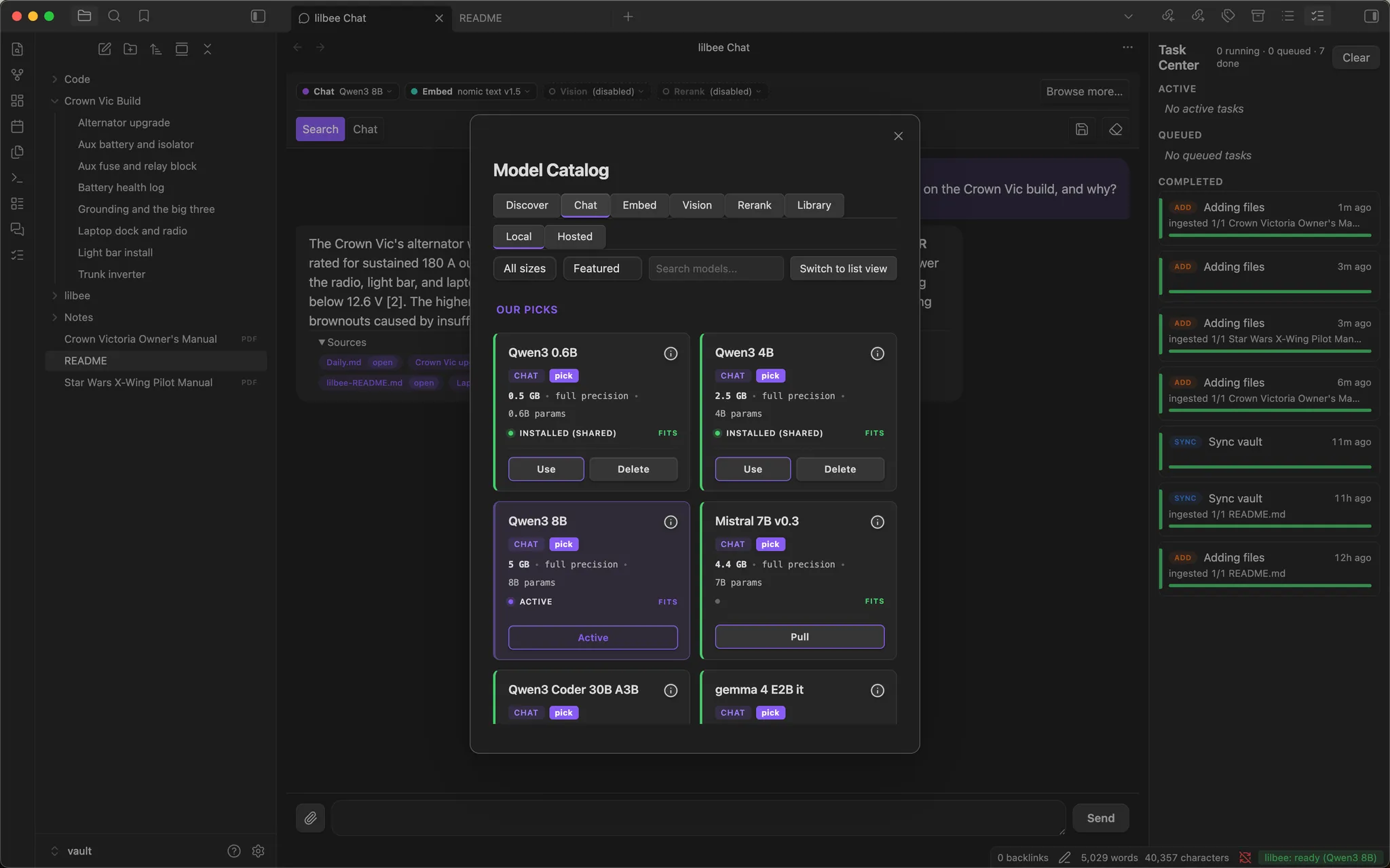Open vault settings gear icon

258,851
